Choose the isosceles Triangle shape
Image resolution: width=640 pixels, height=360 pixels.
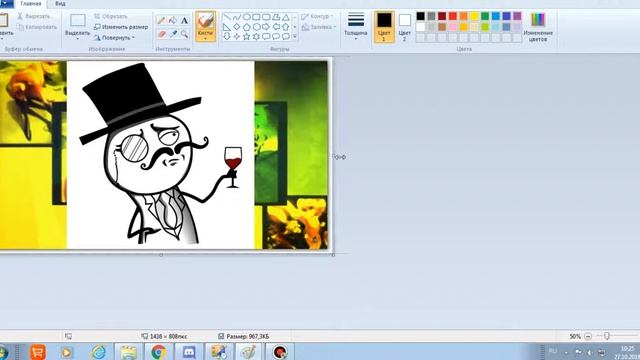(x=286, y=17)
